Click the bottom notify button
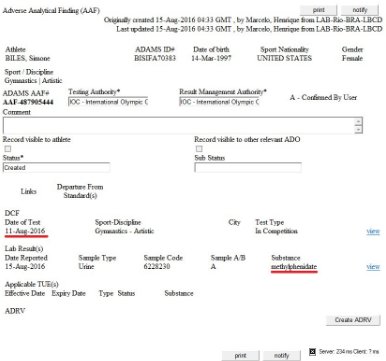386x361 pixels. coord(281,356)
